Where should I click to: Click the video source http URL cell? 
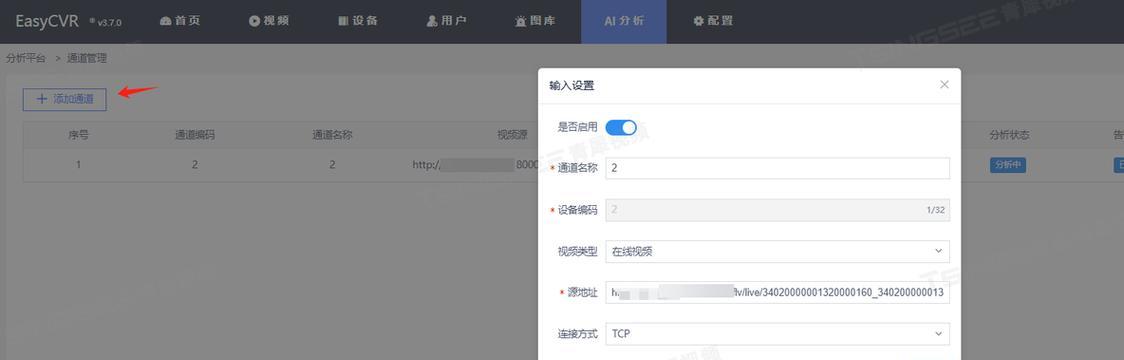tap(475, 165)
